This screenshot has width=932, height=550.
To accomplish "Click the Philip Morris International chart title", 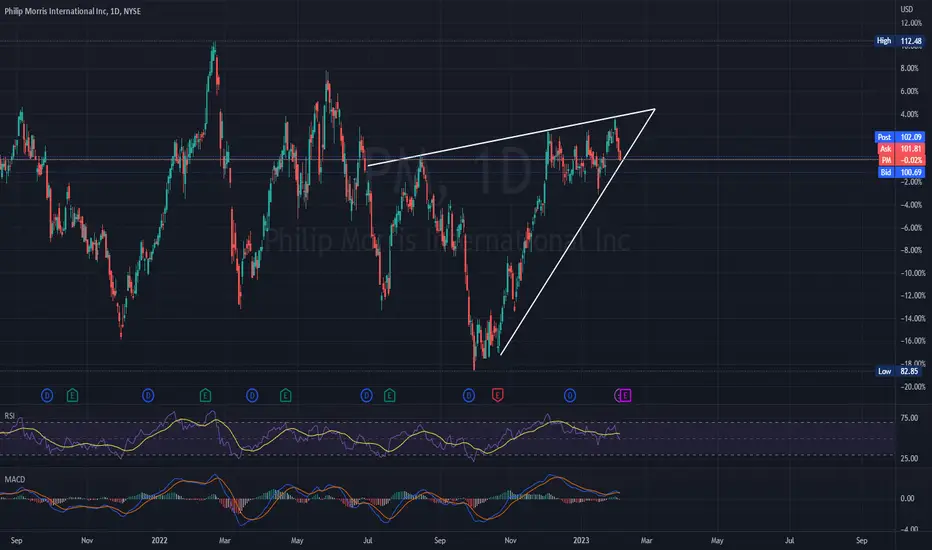I will [x=73, y=11].
